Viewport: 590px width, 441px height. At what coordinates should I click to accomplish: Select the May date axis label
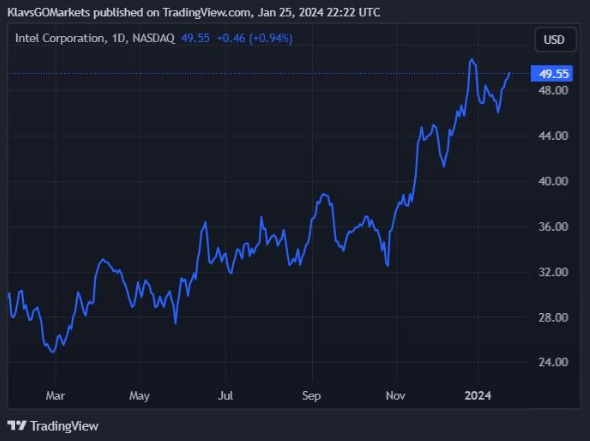click(139, 396)
